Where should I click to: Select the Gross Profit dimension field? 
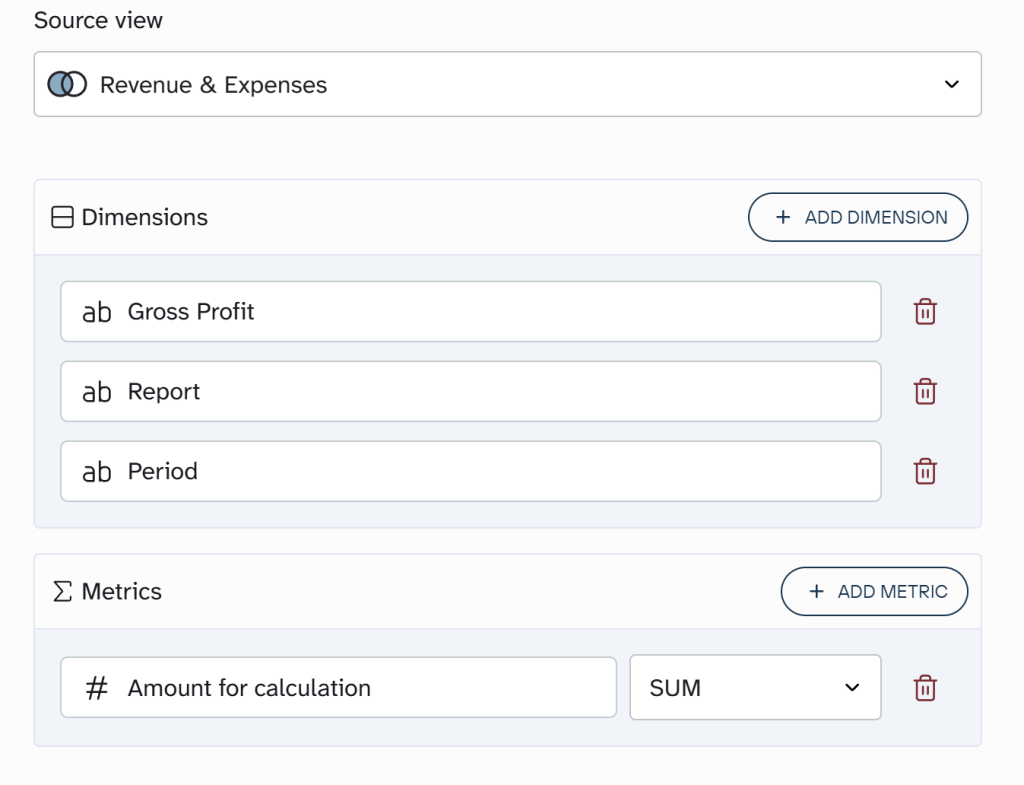pos(470,311)
